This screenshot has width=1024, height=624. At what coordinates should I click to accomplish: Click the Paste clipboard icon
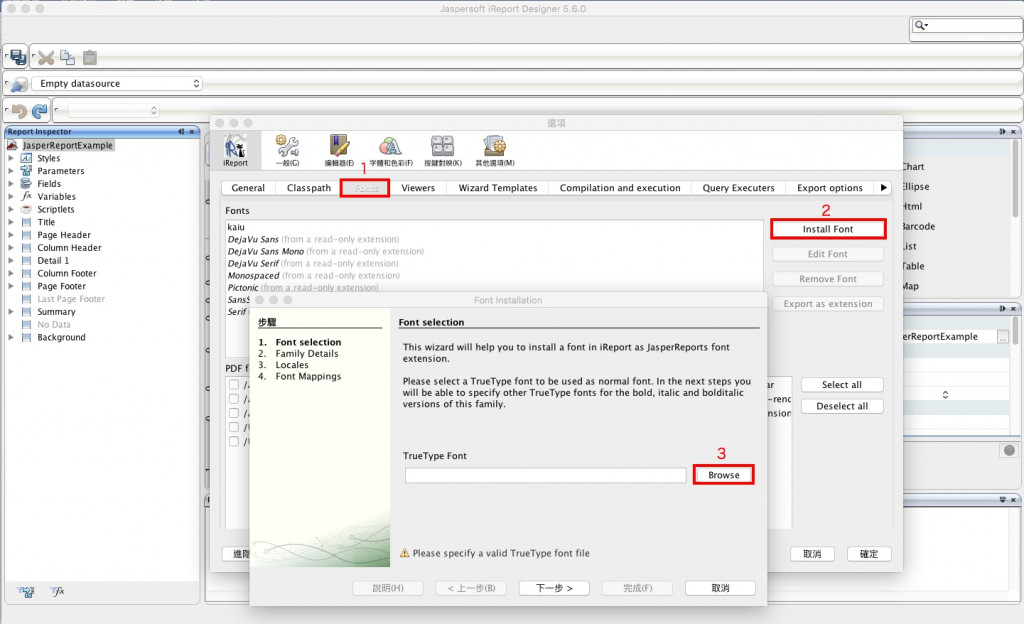tap(90, 57)
